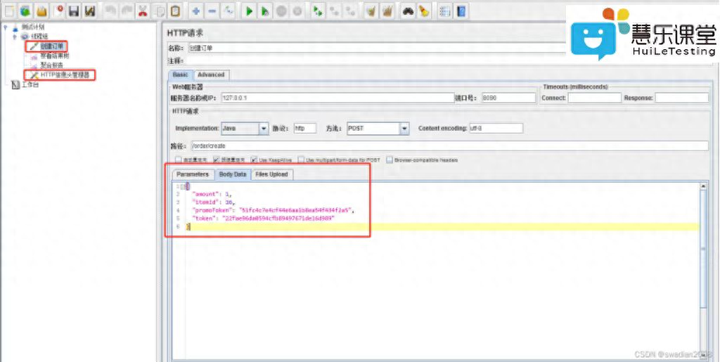720x362 pixels.
Task: Switch to the Basic tab
Action: (x=180, y=74)
